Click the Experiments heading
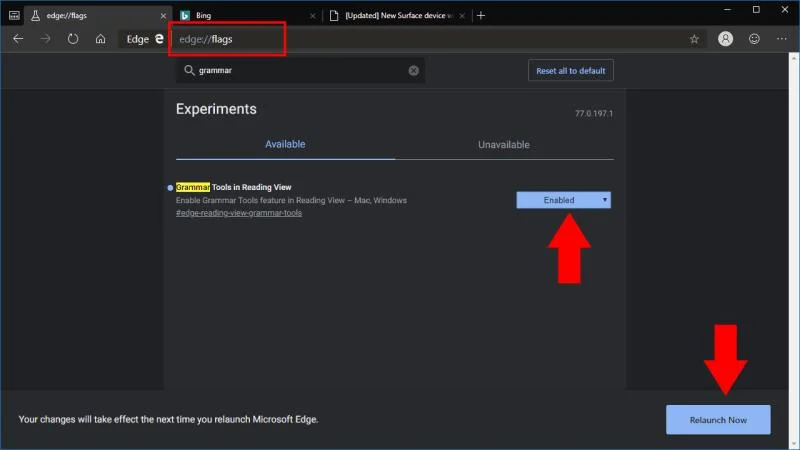800x450 pixels. point(216,109)
